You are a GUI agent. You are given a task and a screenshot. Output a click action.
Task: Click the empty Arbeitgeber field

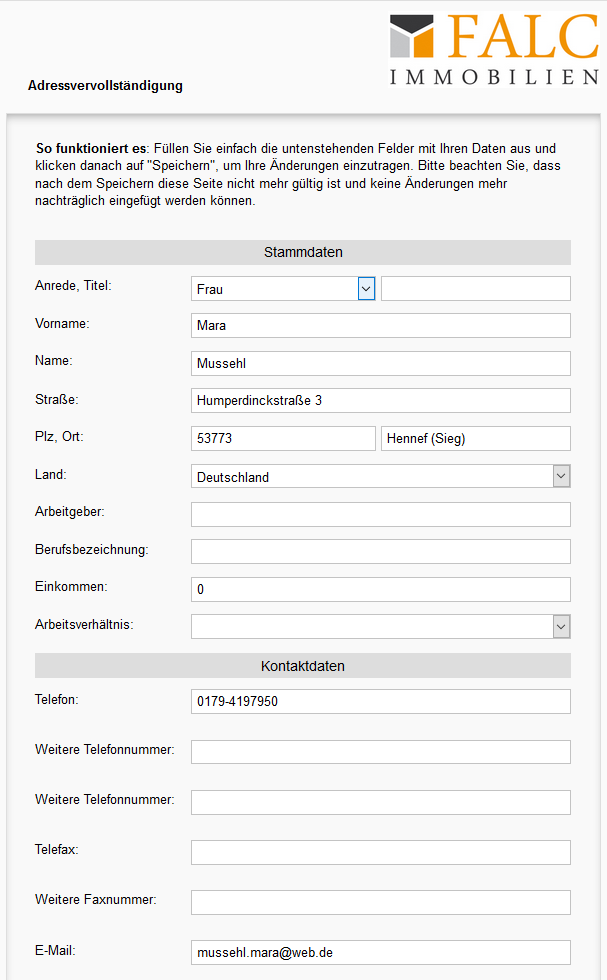click(380, 514)
